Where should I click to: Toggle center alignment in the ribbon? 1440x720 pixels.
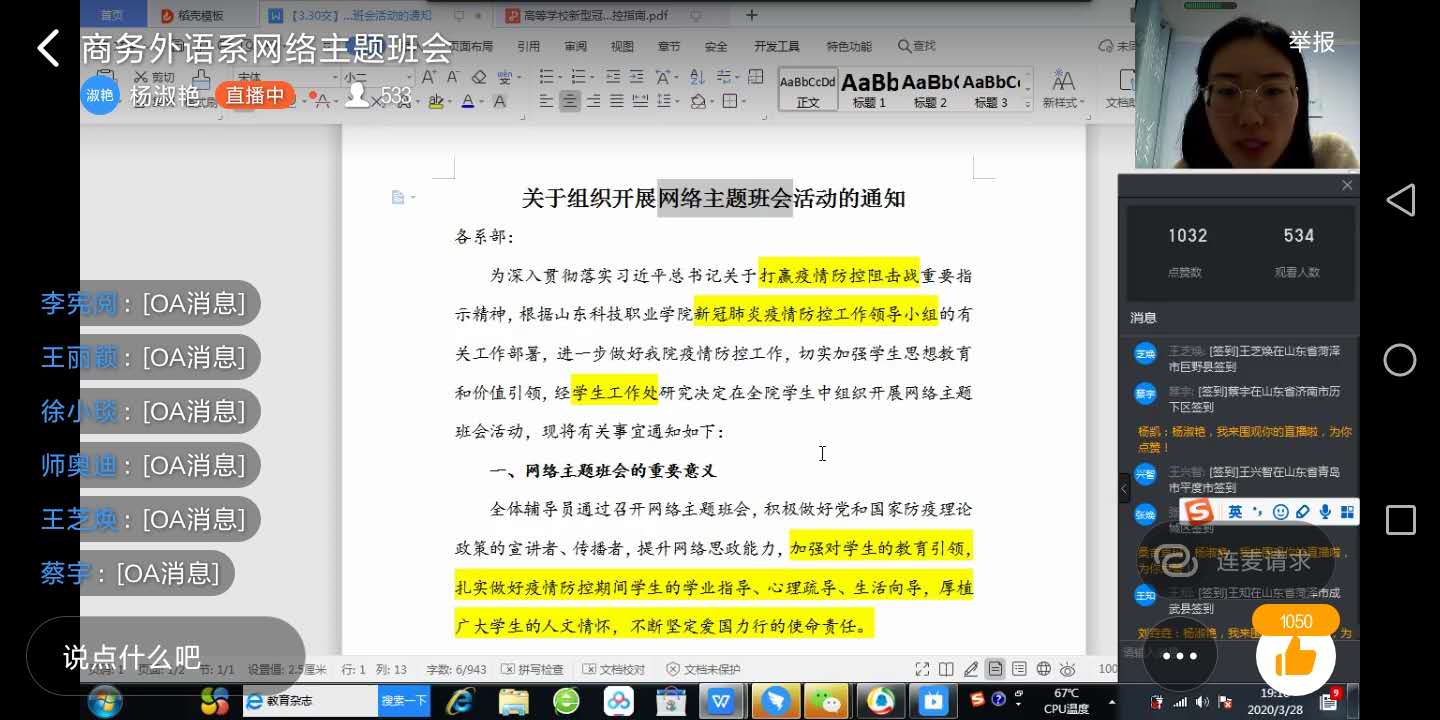pyautogui.click(x=570, y=101)
